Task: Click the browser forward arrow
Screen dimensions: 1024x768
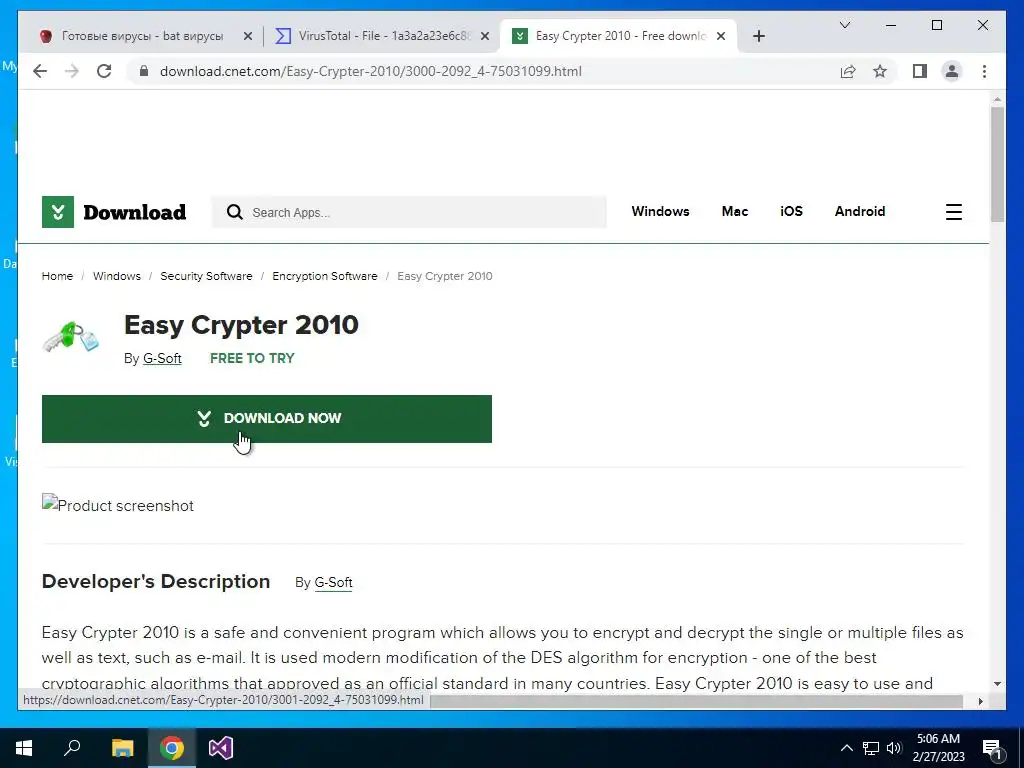Action: (x=72, y=71)
